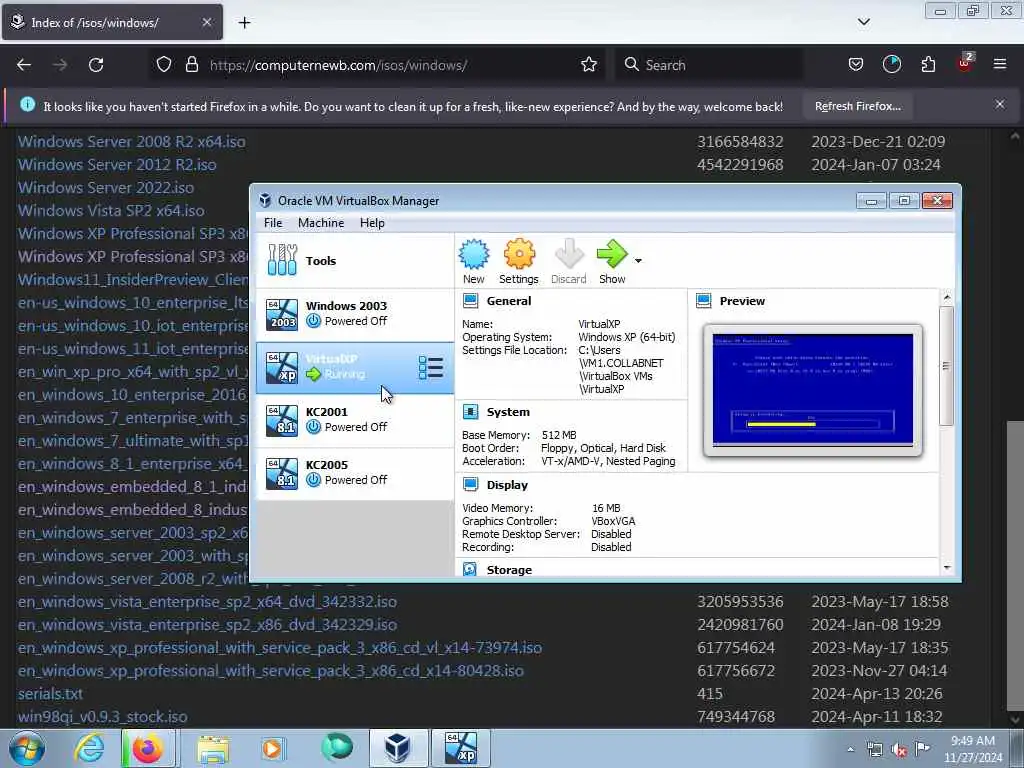The width and height of the screenshot is (1024, 768).
Task: Open Windows Server 2008 R2 x64.iso link
Action: (131, 142)
